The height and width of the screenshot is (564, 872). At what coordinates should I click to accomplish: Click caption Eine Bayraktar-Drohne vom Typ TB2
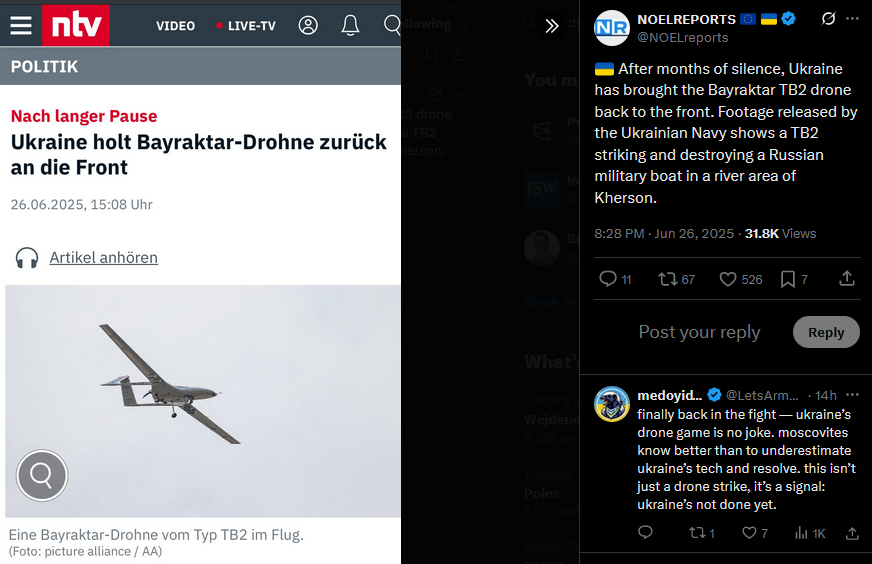[x=156, y=535]
